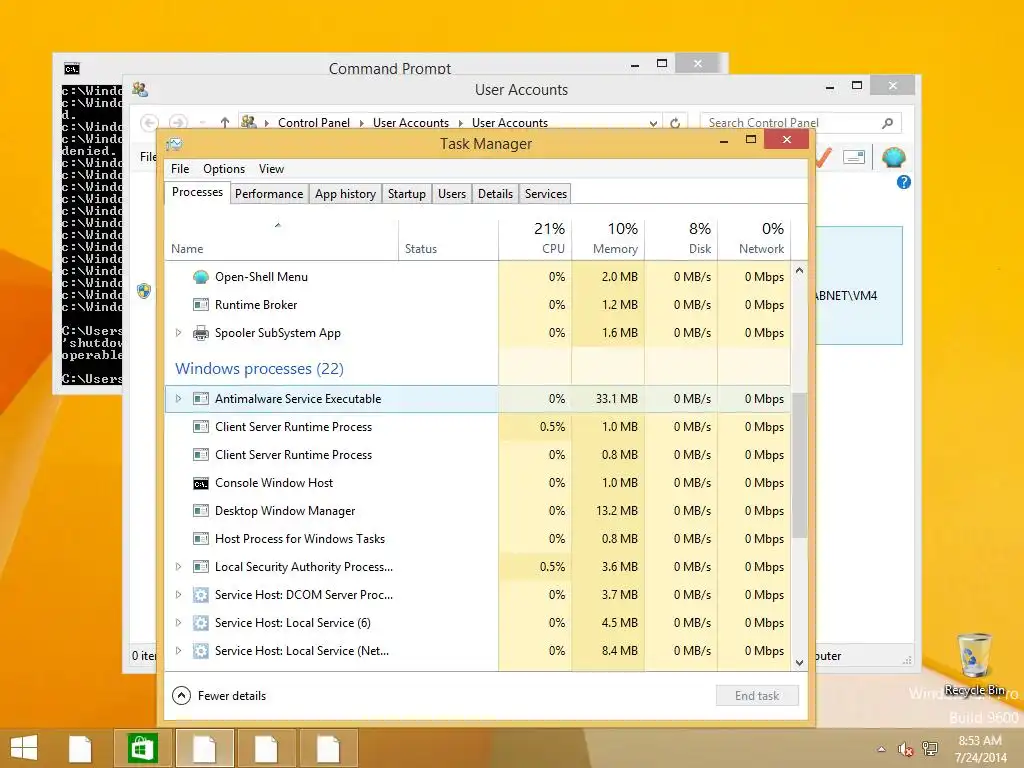Screen dimensions: 1024x768
Task: Click Antimalware memory value 33.1 MB
Action: pyautogui.click(x=616, y=399)
